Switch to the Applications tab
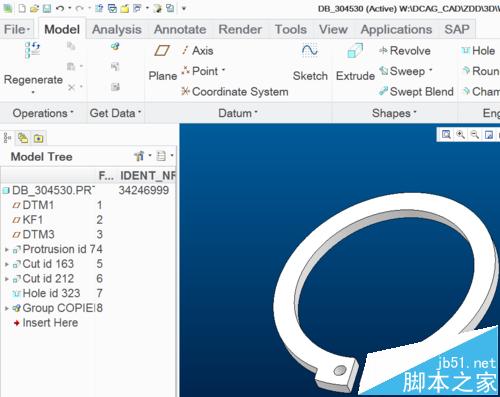The height and width of the screenshot is (397, 500). [396, 29]
